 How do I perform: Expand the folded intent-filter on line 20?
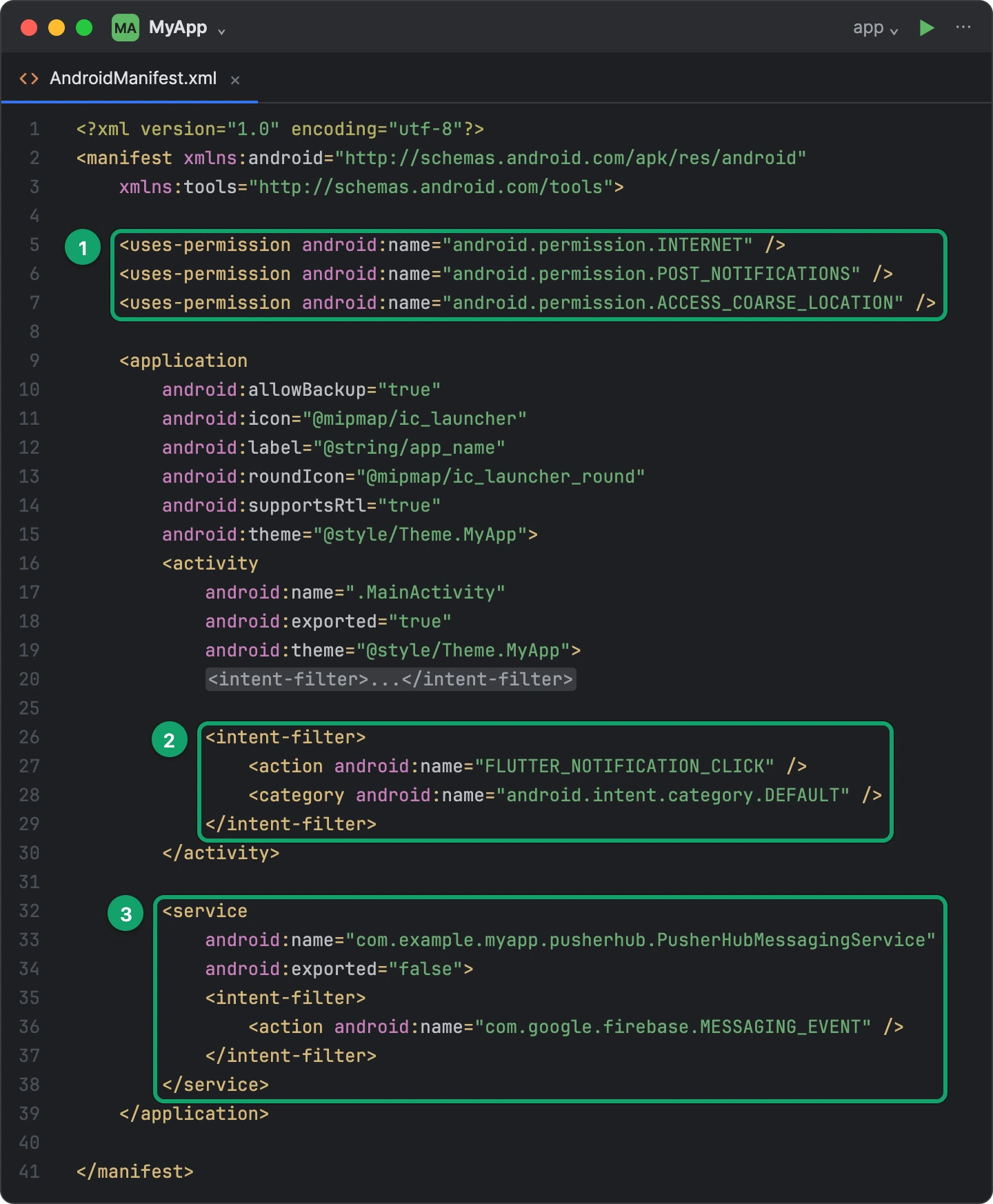[390, 679]
